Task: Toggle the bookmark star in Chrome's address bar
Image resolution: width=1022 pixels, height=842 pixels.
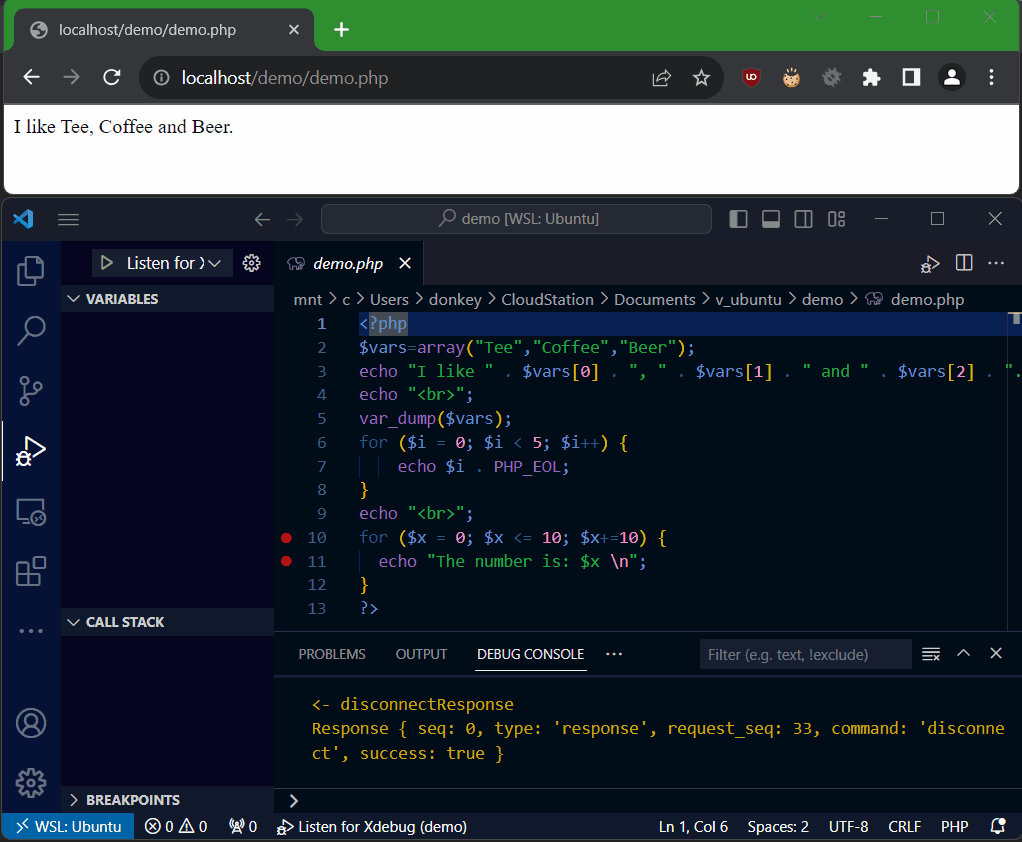Action: pos(701,77)
